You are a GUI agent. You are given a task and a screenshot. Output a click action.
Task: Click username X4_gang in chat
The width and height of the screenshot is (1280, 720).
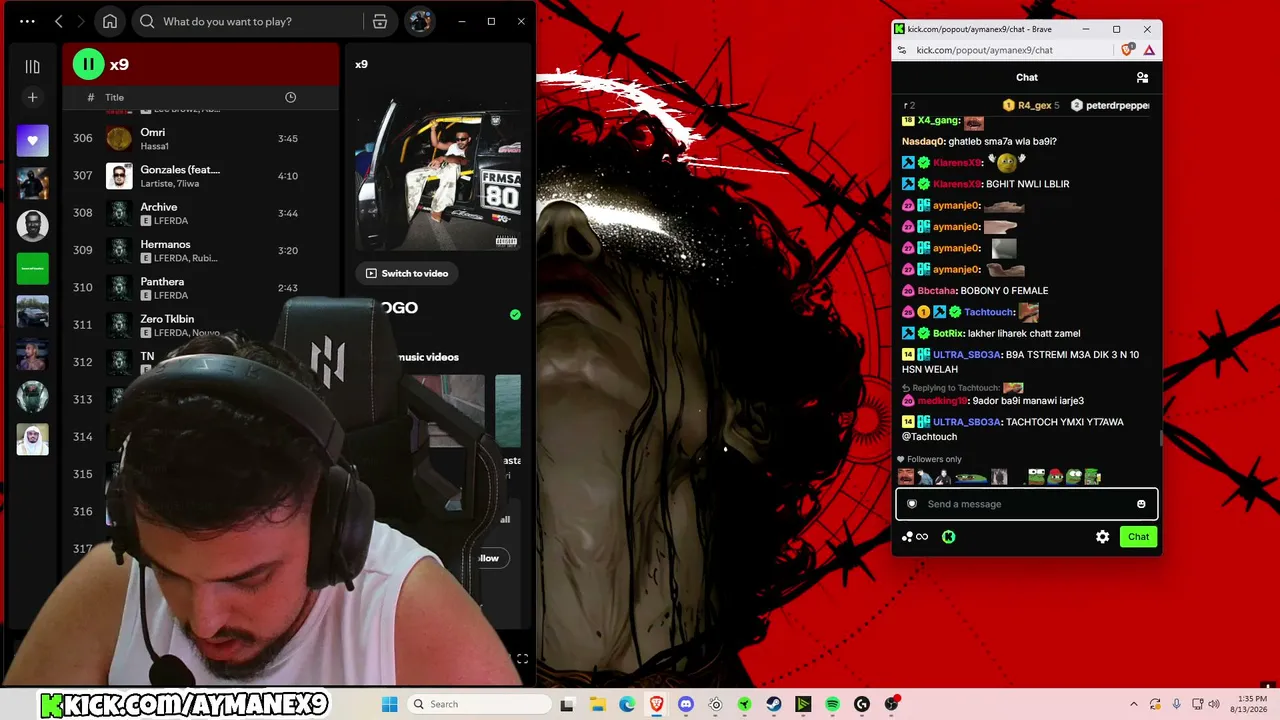939,120
